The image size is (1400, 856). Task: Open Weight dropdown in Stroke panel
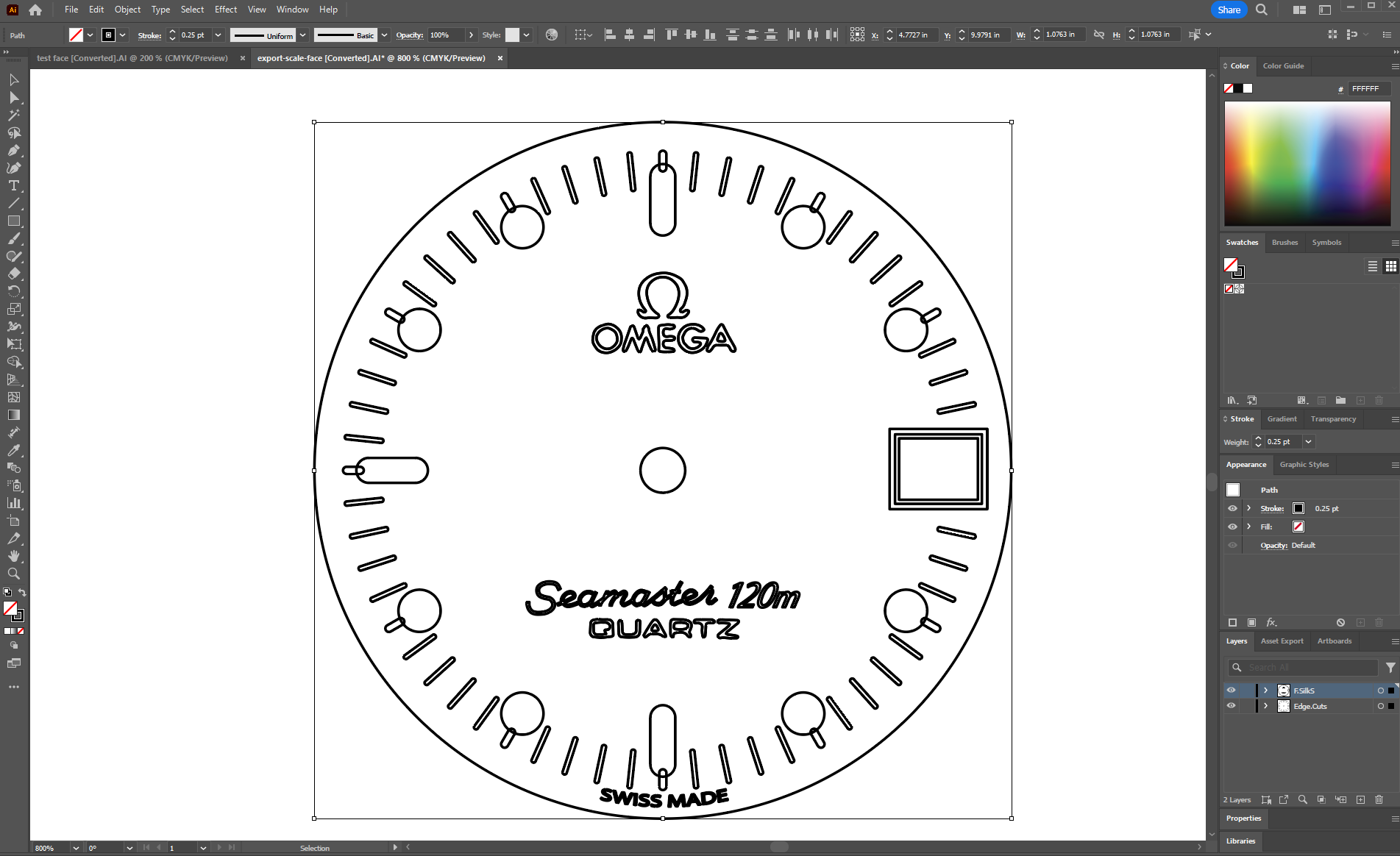click(1308, 441)
